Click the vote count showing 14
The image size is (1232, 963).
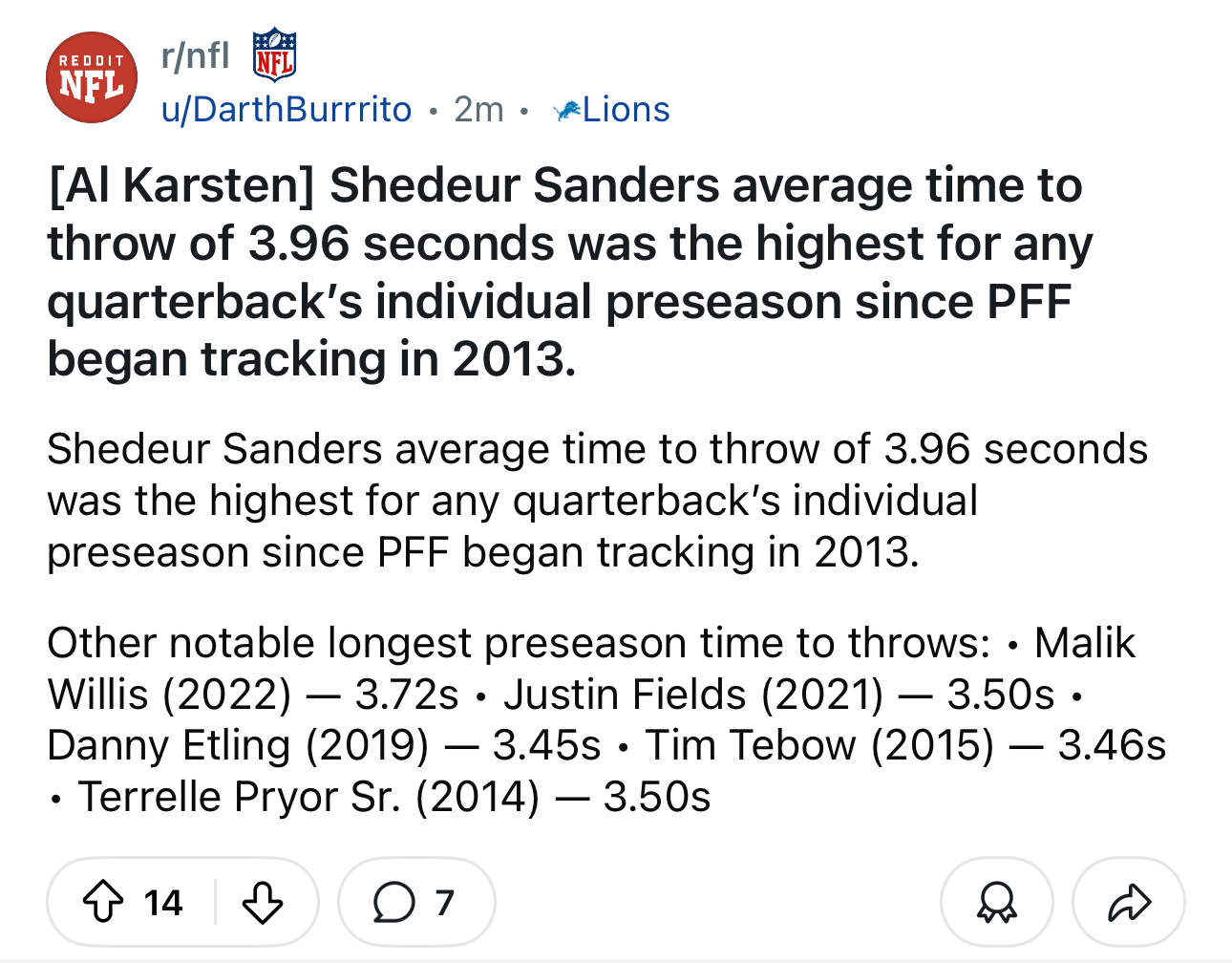click(163, 903)
